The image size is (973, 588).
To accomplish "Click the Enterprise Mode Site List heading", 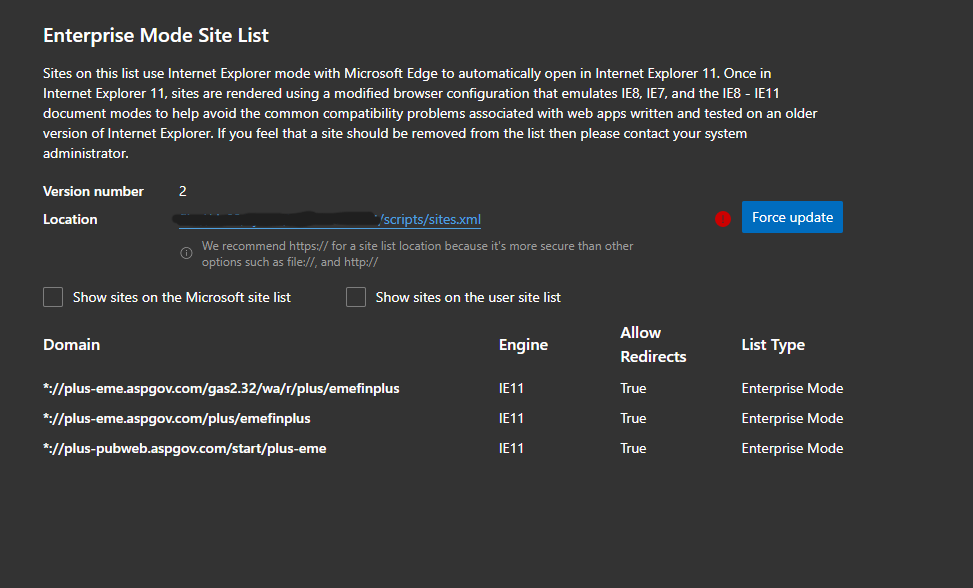I will (156, 35).
